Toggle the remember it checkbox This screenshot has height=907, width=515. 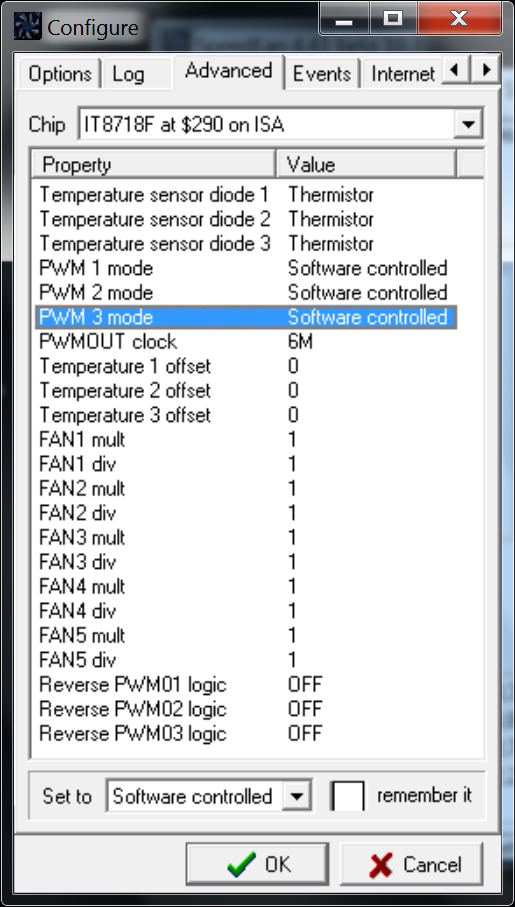pos(347,797)
